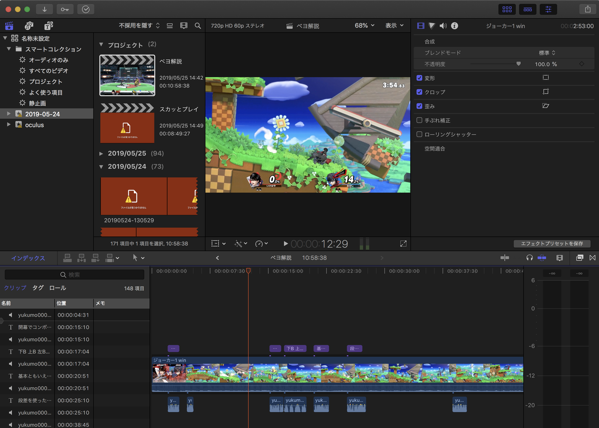
Task: Click the 歪み distort on-screen control icon
Action: point(546,106)
